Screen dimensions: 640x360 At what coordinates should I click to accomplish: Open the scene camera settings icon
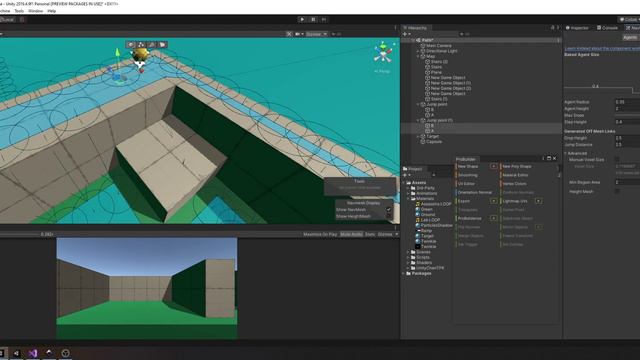(299, 34)
